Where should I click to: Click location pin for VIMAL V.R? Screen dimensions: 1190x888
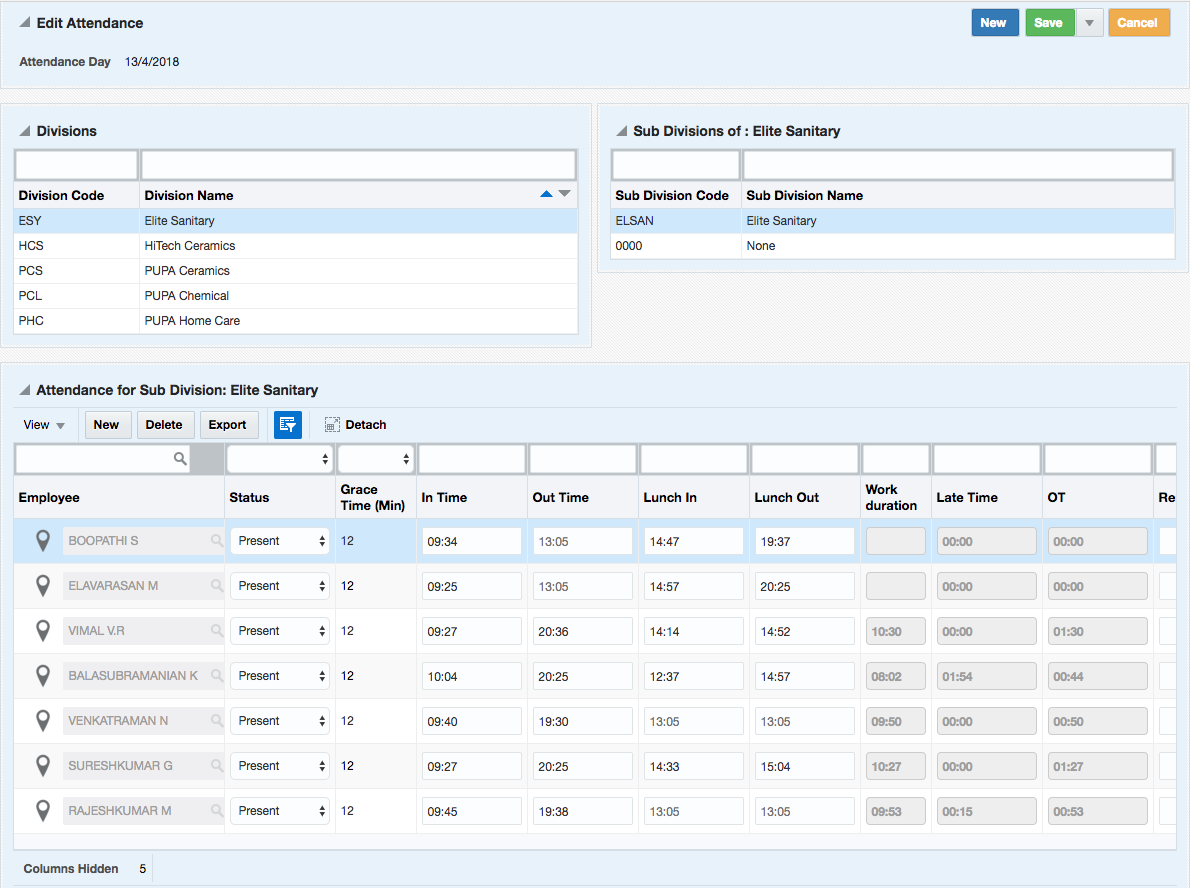(43, 631)
